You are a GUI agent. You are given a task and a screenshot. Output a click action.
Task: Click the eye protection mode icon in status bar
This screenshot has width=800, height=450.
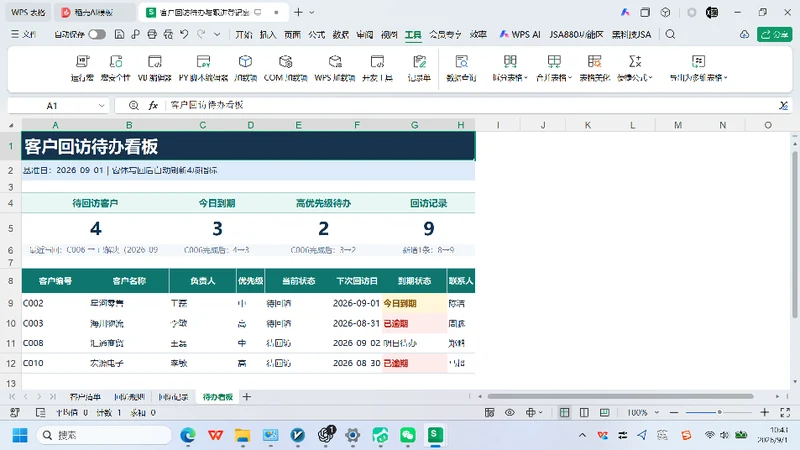click(510, 412)
